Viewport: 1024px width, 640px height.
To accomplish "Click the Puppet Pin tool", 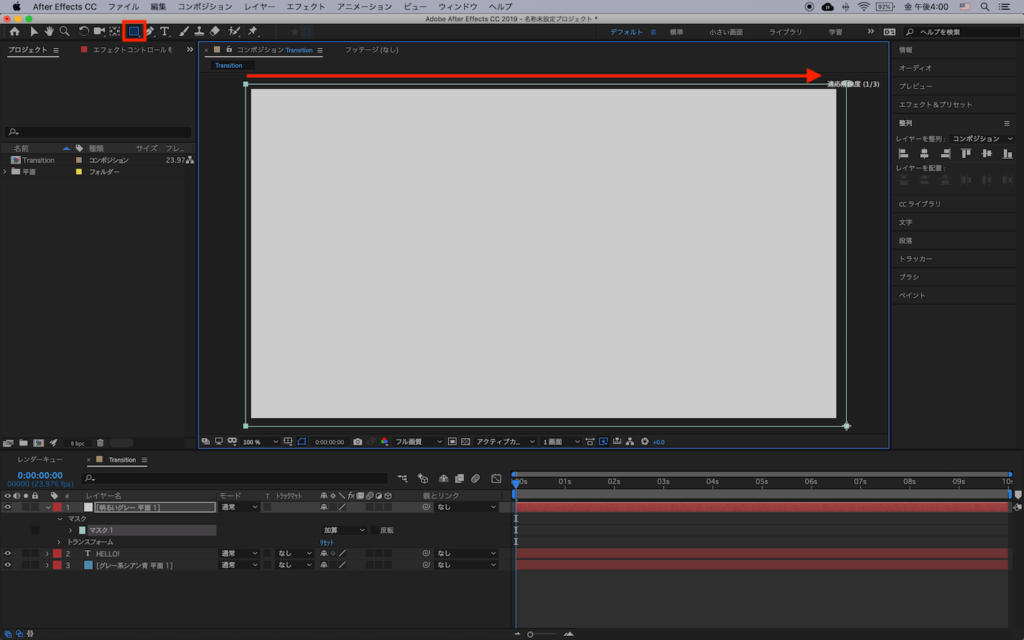I will tap(253, 32).
